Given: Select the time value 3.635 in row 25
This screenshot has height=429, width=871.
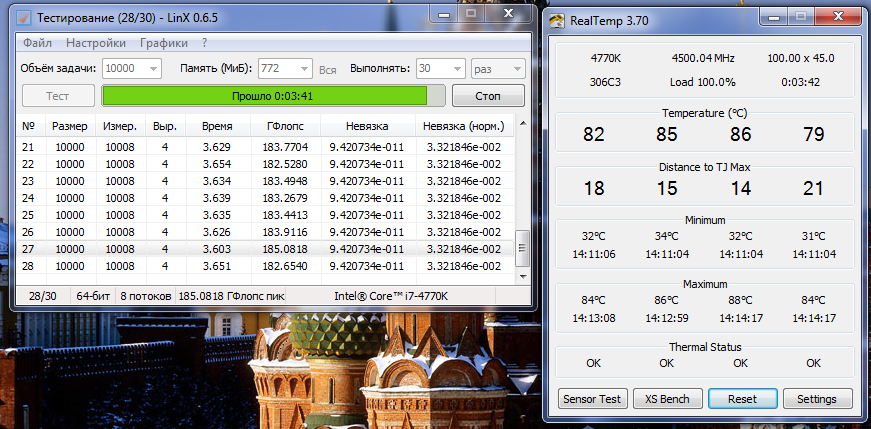Looking at the screenshot, I should click(x=217, y=214).
